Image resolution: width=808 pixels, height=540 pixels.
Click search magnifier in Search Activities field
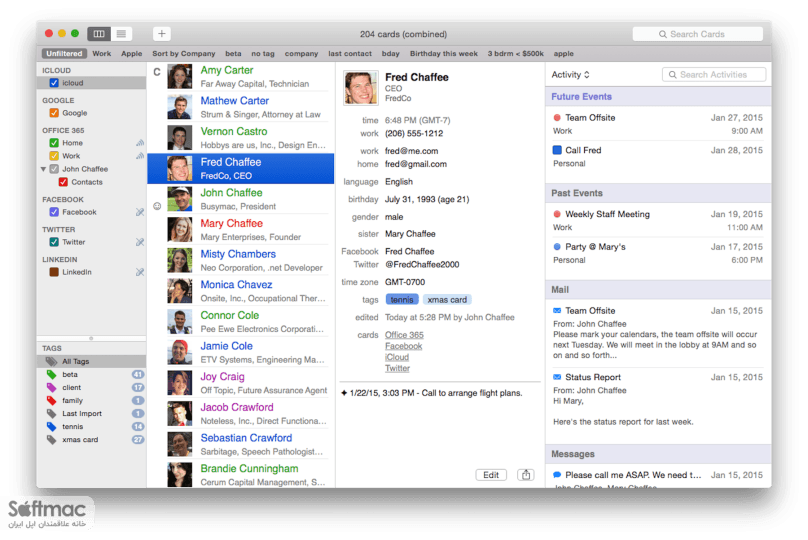672,75
